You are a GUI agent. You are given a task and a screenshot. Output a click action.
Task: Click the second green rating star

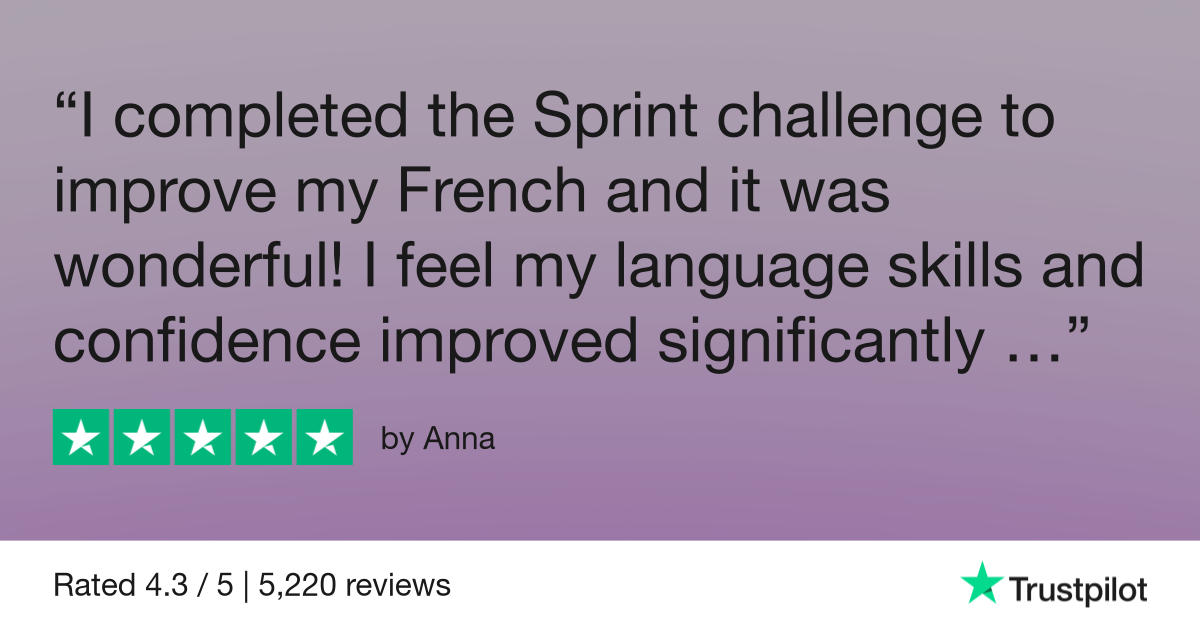[142, 437]
